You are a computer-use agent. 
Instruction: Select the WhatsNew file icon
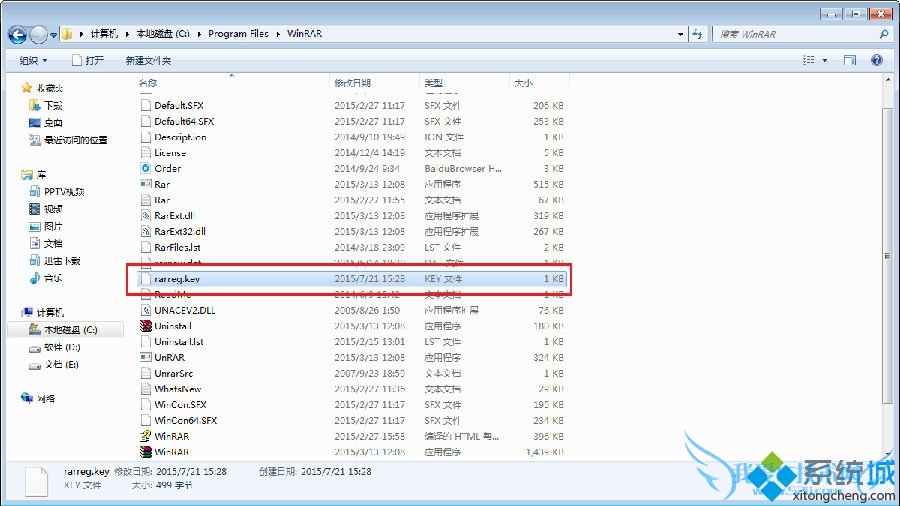pyautogui.click(x=146, y=388)
